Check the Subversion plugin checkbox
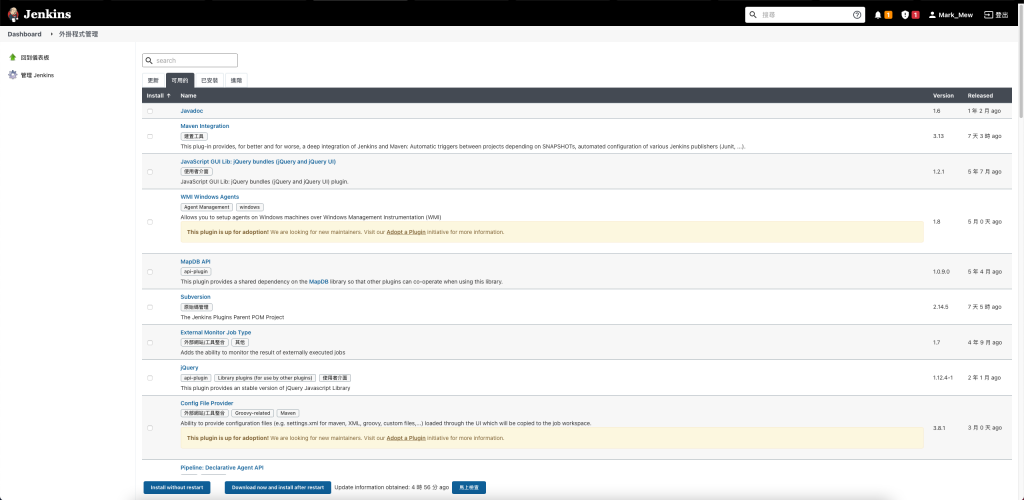 150,307
